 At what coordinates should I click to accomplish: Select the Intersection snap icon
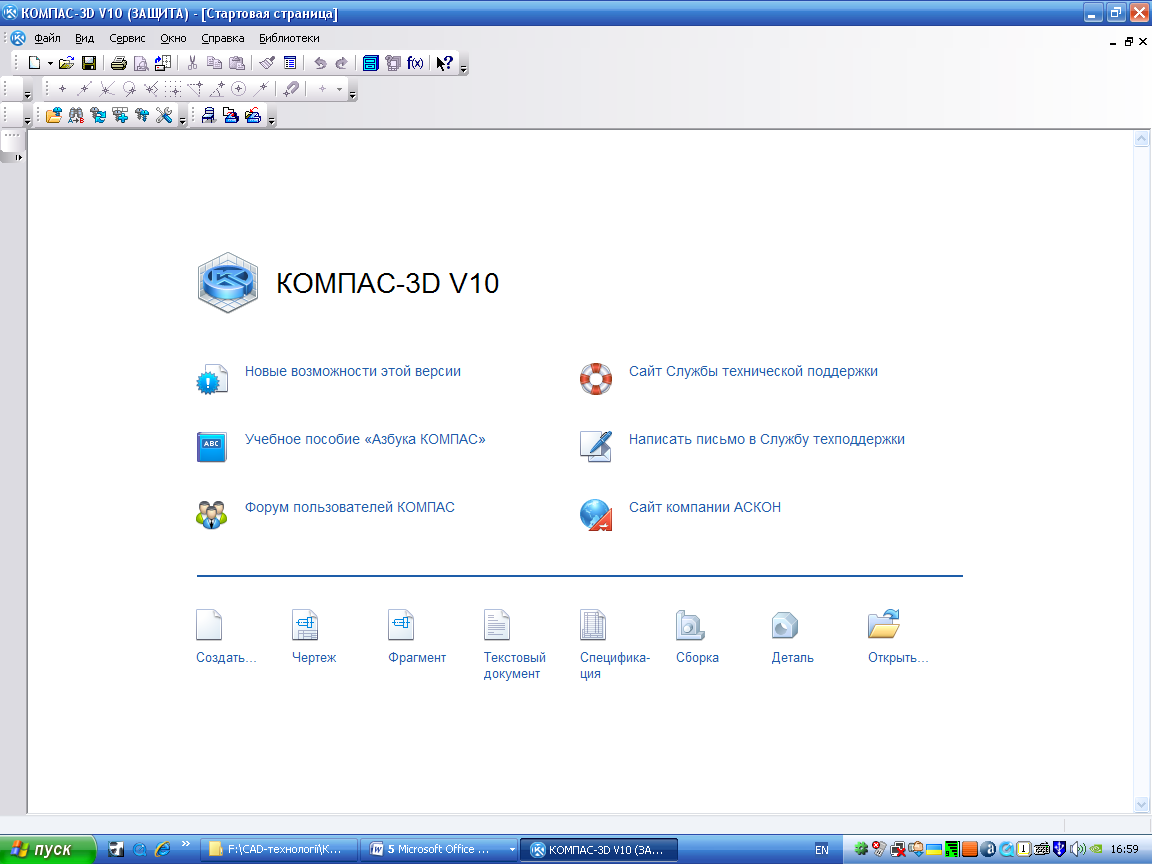click(107, 89)
